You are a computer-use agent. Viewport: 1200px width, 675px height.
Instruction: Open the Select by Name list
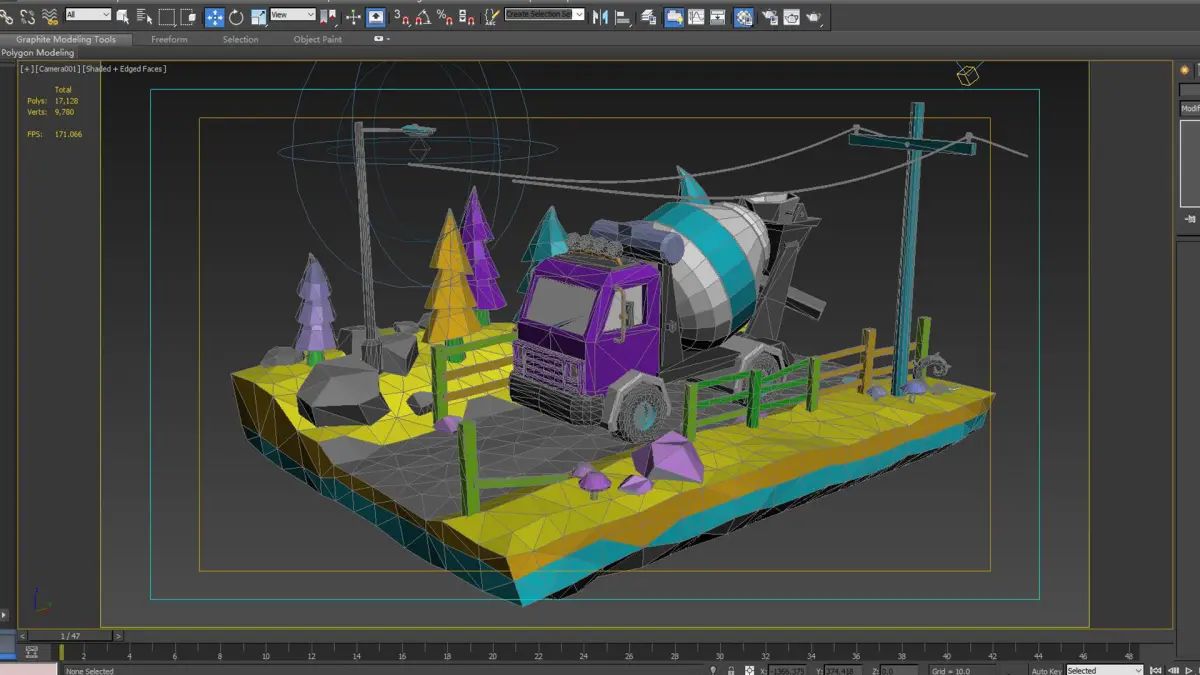[144, 17]
